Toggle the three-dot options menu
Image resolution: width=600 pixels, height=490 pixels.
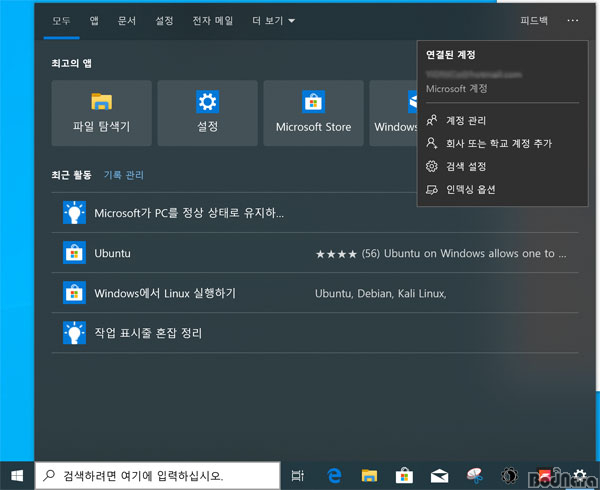[572, 21]
